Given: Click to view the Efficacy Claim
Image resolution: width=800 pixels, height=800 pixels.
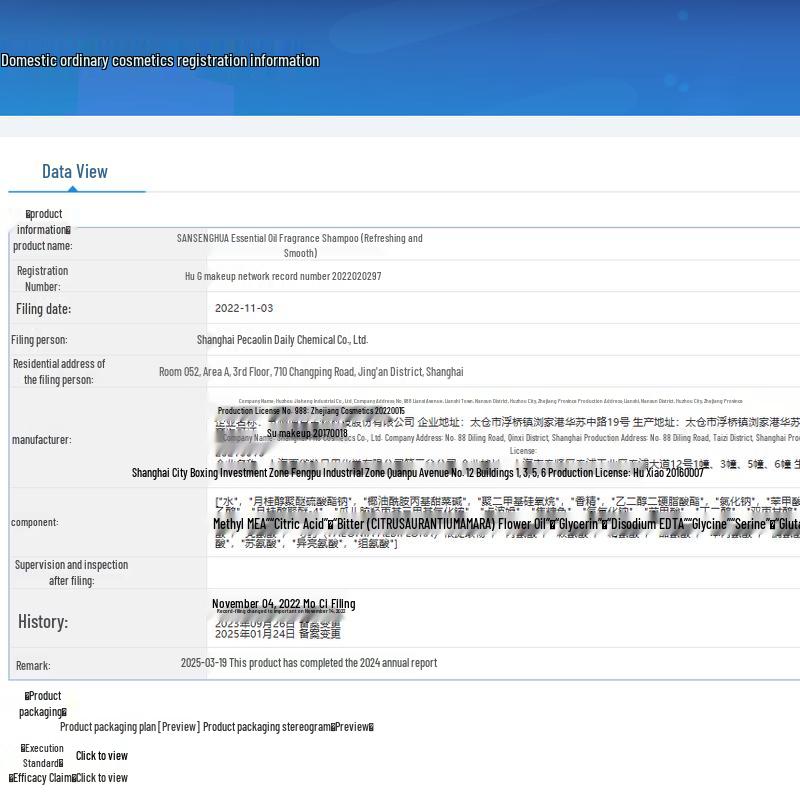Looking at the screenshot, I should [101, 778].
